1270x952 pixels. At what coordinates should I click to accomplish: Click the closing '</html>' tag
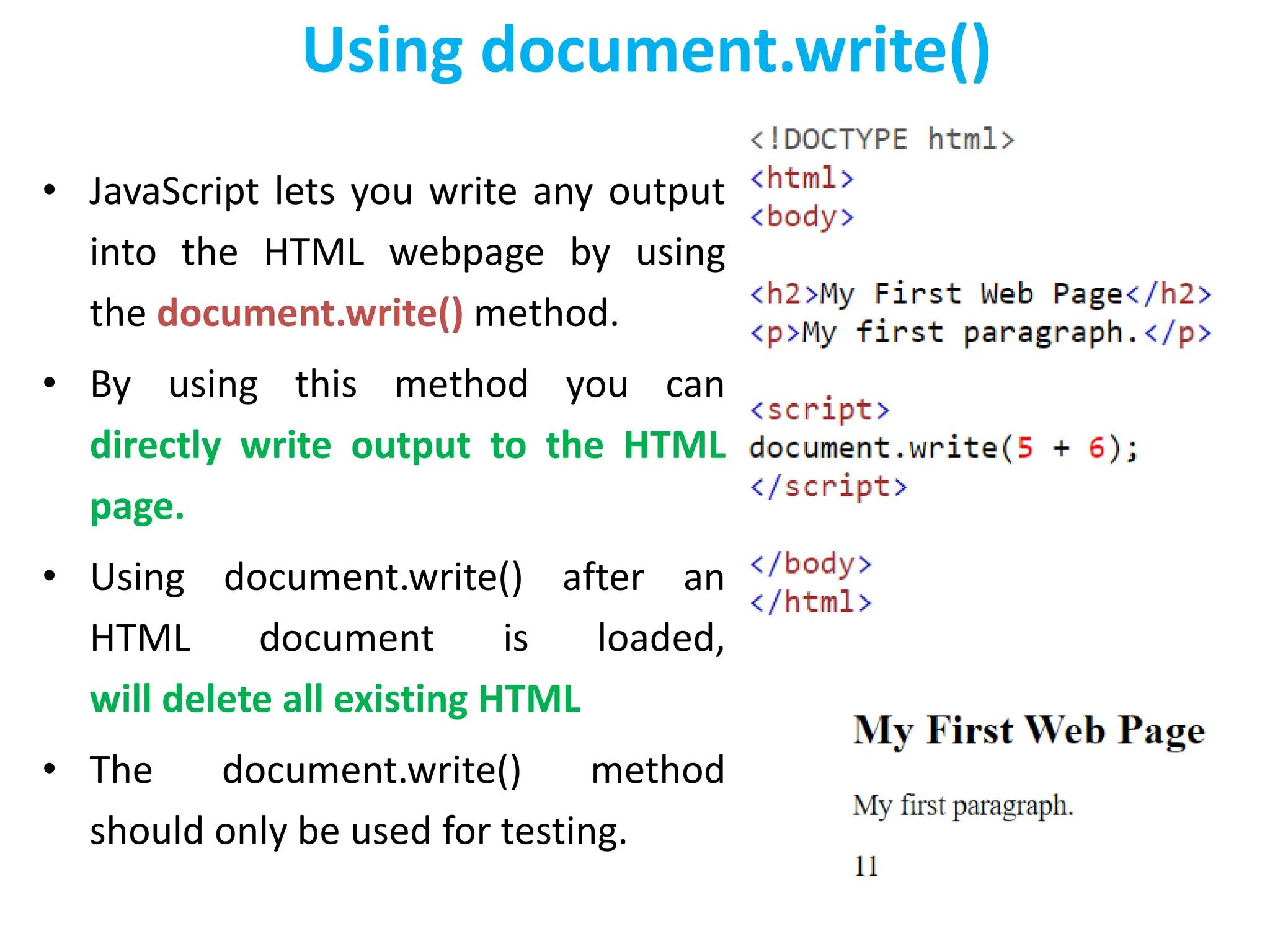point(811,602)
